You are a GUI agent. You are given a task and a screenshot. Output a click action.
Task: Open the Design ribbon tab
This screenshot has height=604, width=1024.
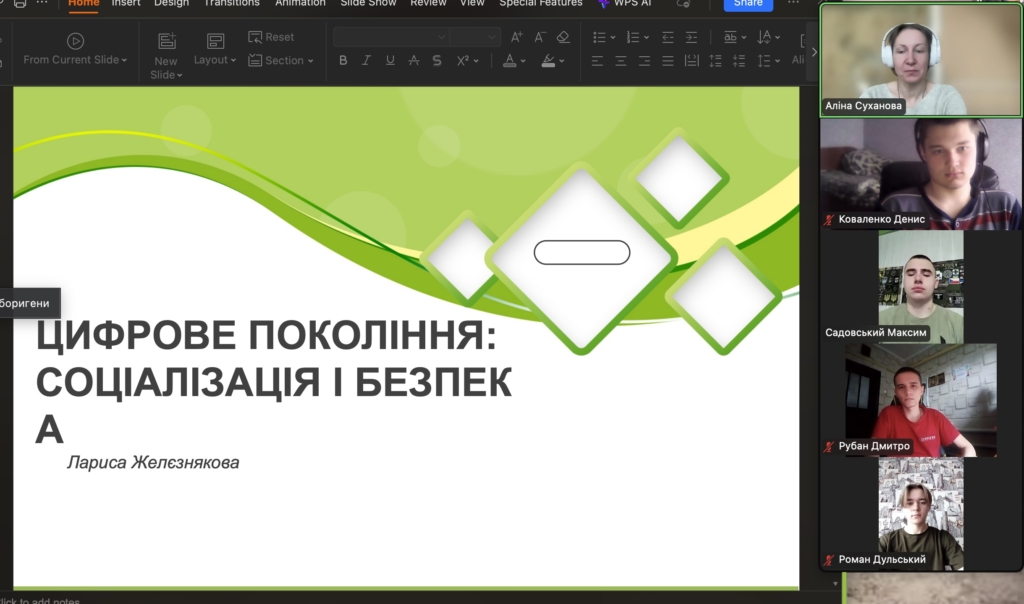tap(171, 3)
